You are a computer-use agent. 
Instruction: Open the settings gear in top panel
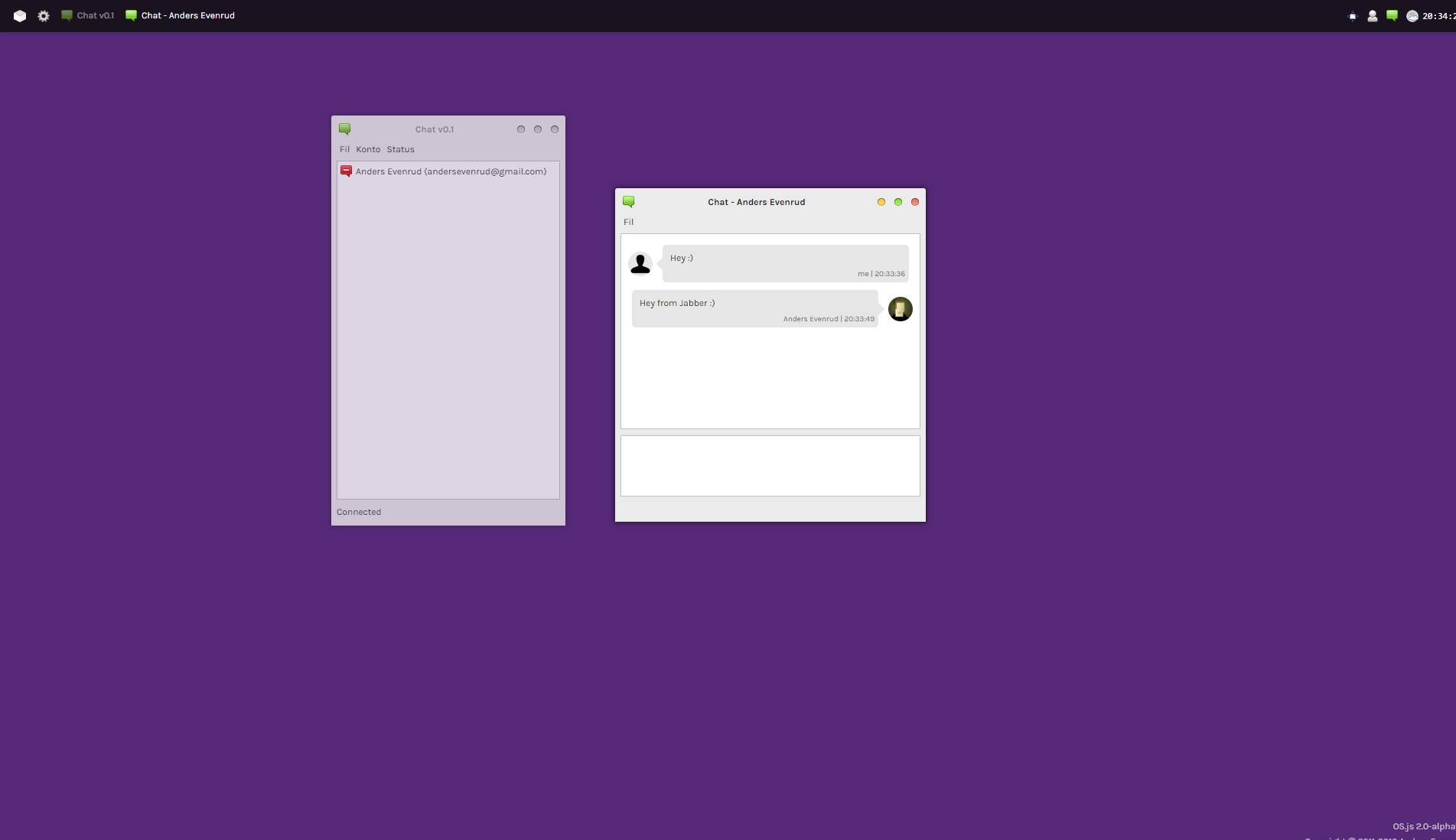[x=44, y=15]
